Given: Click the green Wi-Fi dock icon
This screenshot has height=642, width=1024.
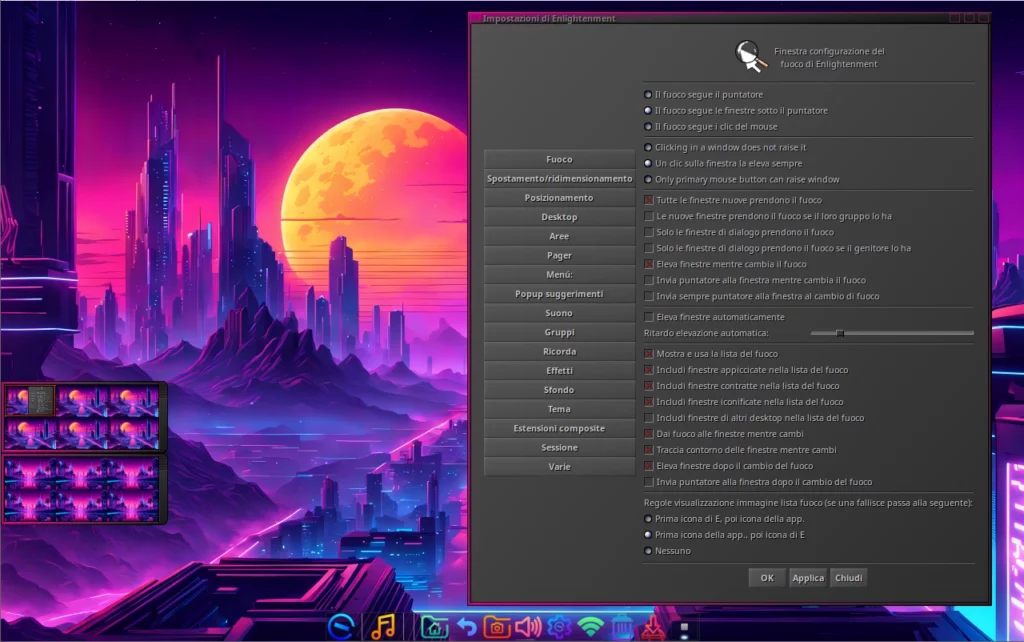Looking at the screenshot, I should click(x=590, y=627).
